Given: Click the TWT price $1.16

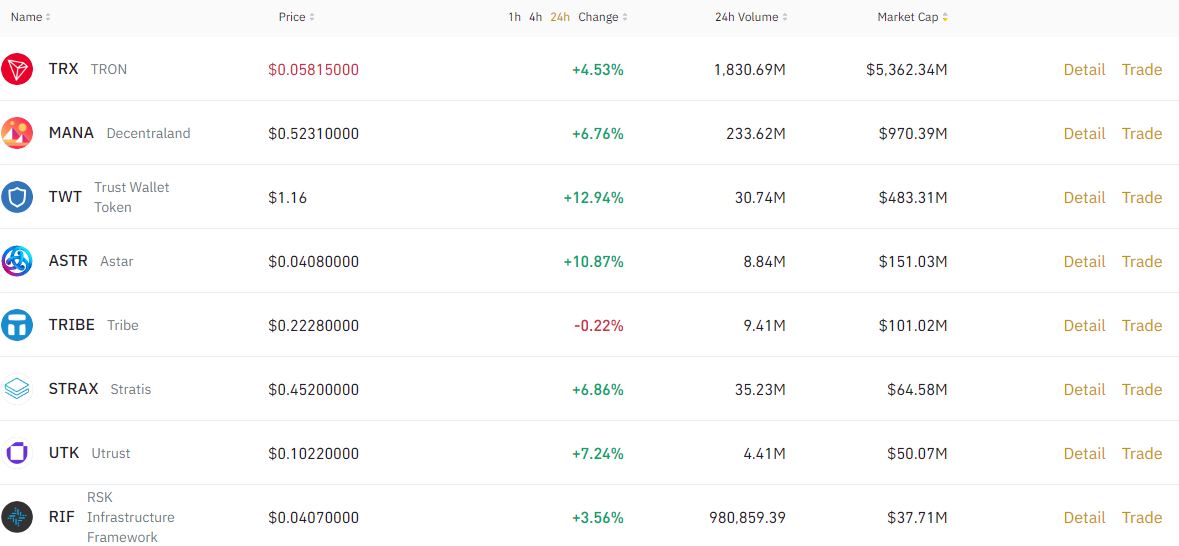Looking at the screenshot, I should click(x=287, y=197).
